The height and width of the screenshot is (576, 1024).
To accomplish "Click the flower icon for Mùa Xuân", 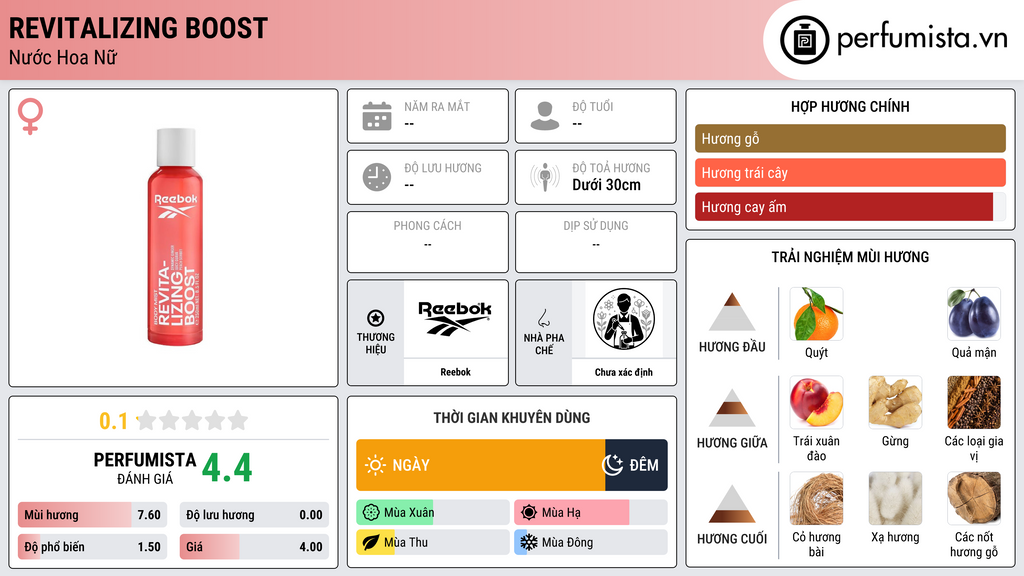I will (x=371, y=513).
